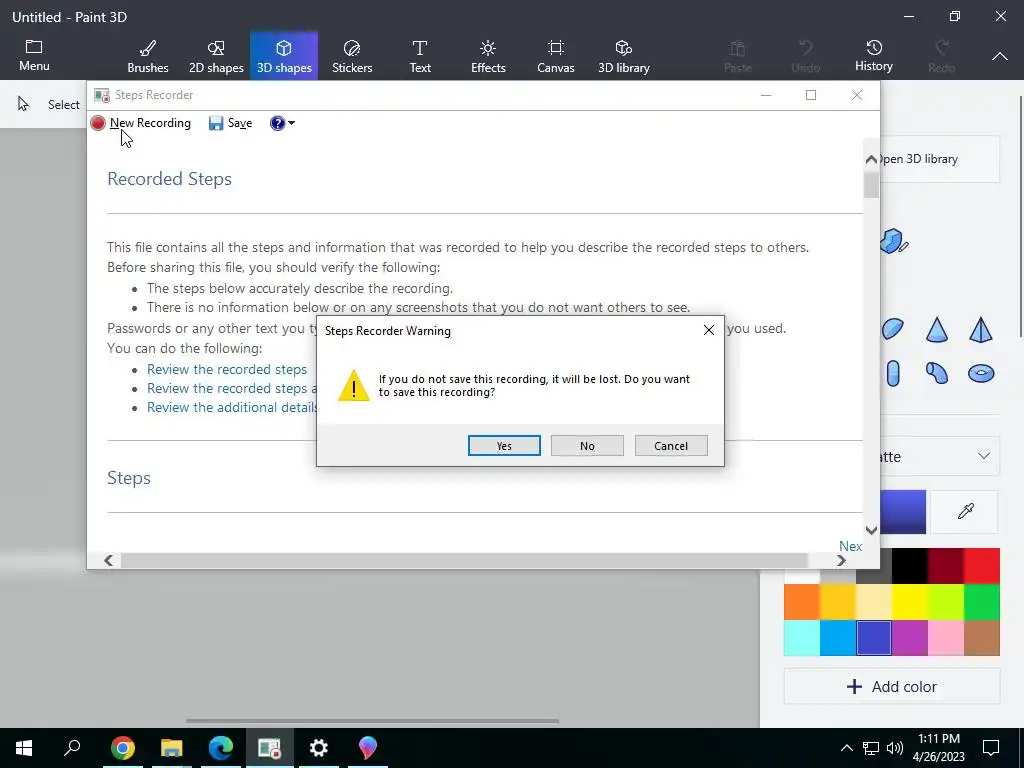Pick the orange color swatch
The image size is (1024, 768).
tap(801, 602)
